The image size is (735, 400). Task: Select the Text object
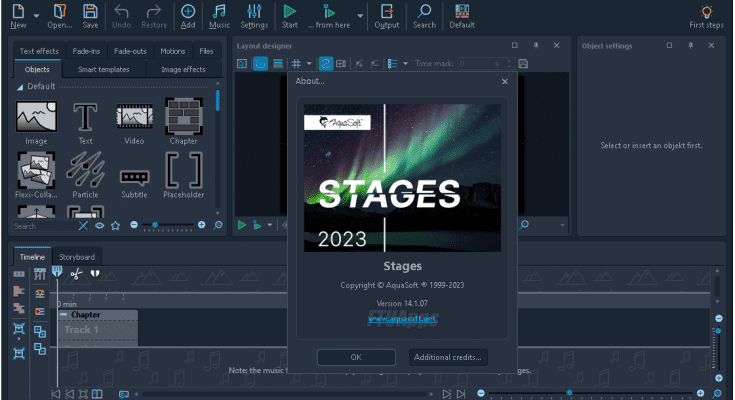[85, 123]
